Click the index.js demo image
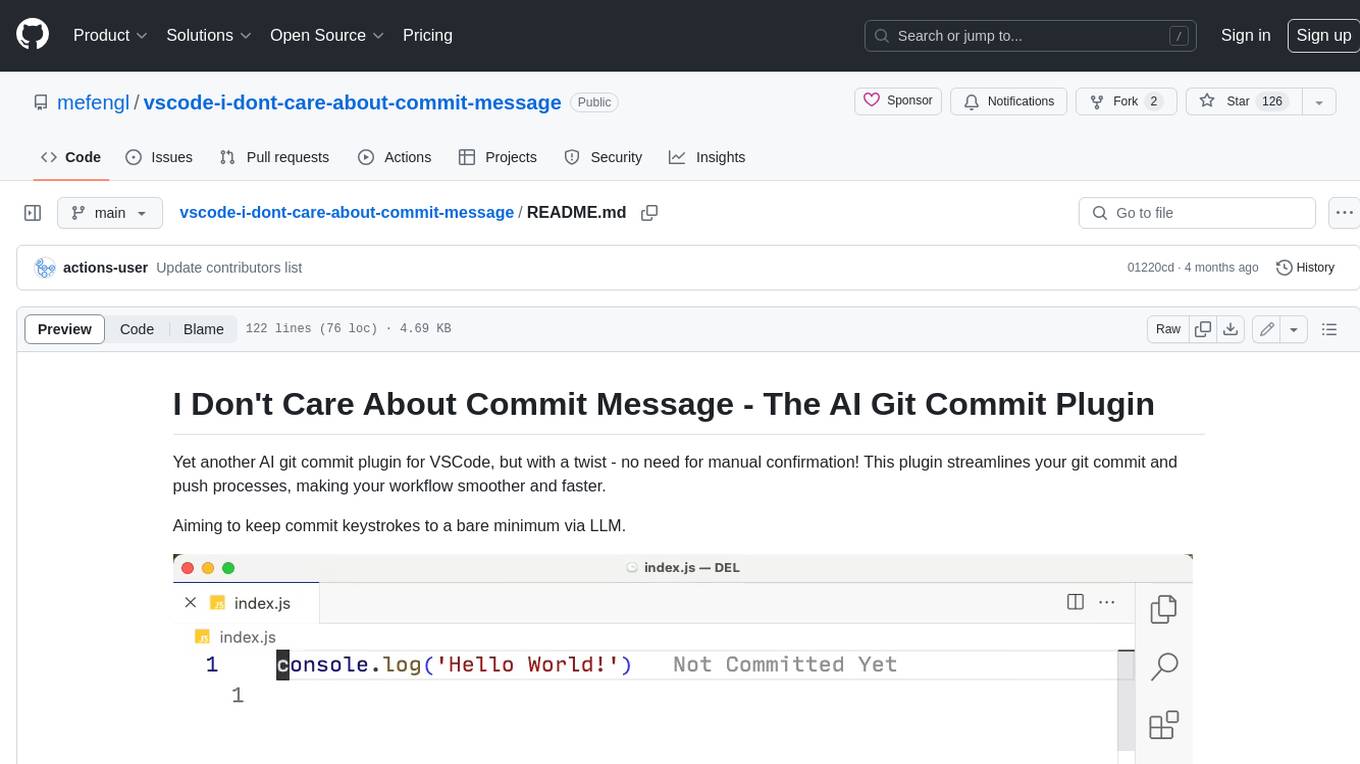The width and height of the screenshot is (1360, 764). tap(683, 658)
